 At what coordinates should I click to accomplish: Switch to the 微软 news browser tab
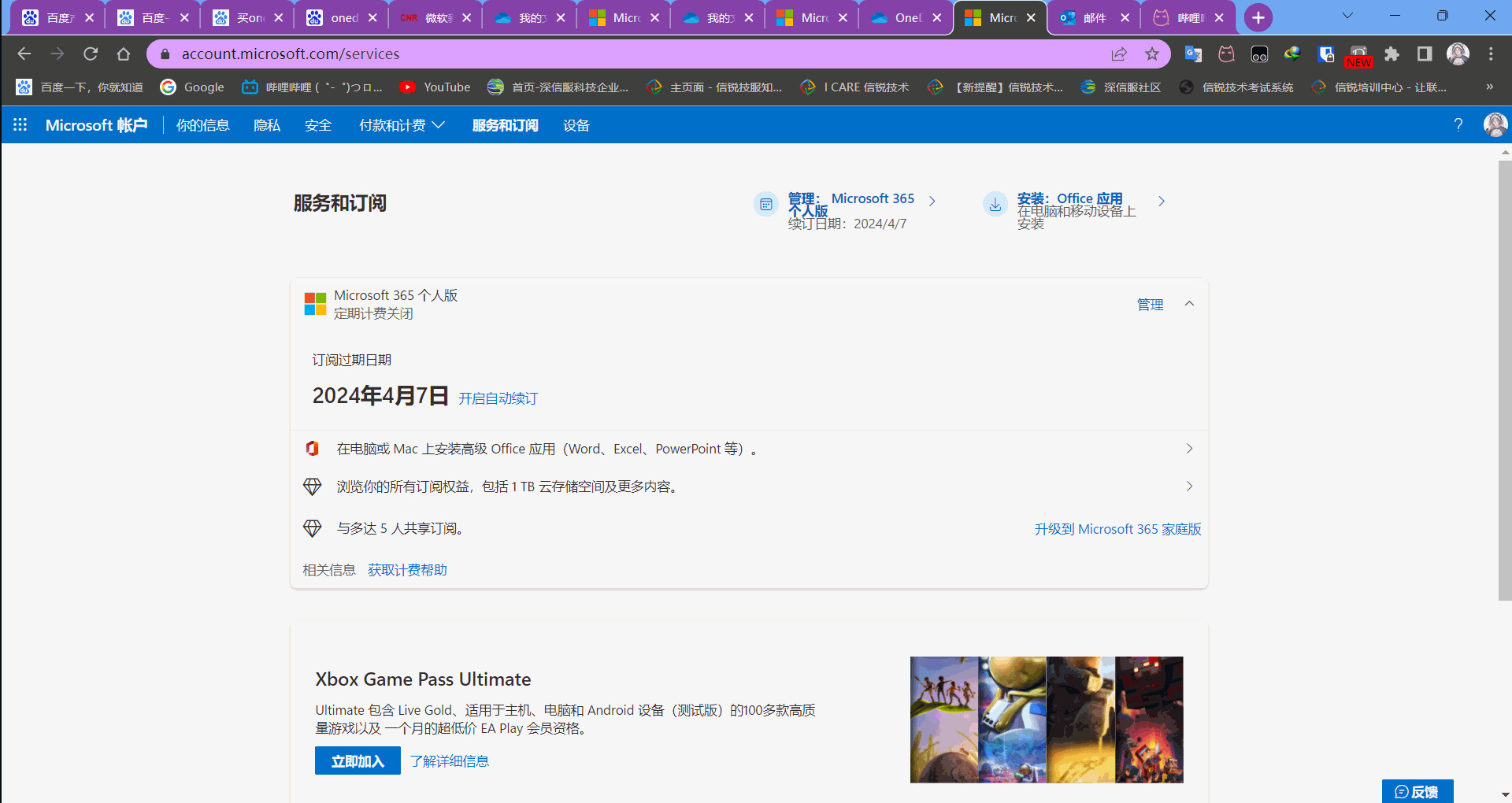click(x=435, y=17)
